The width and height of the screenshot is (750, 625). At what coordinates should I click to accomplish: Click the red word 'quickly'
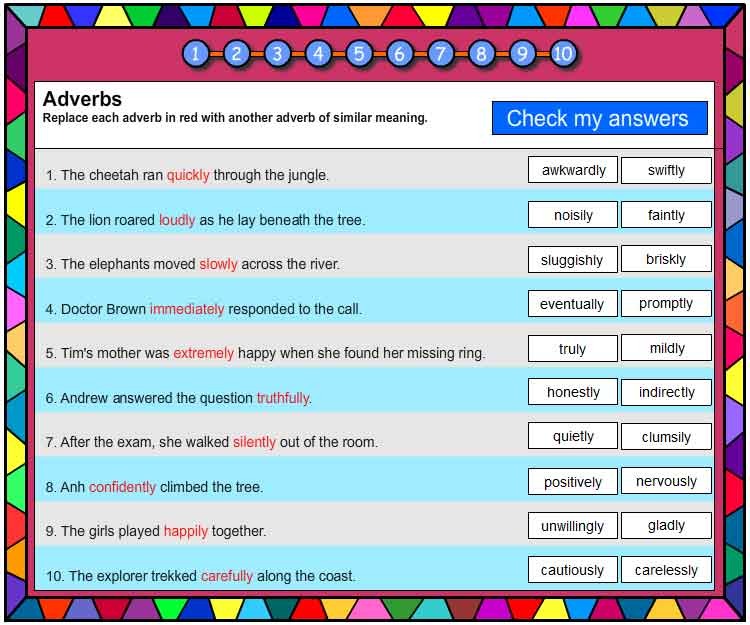click(x=188, y=175)
